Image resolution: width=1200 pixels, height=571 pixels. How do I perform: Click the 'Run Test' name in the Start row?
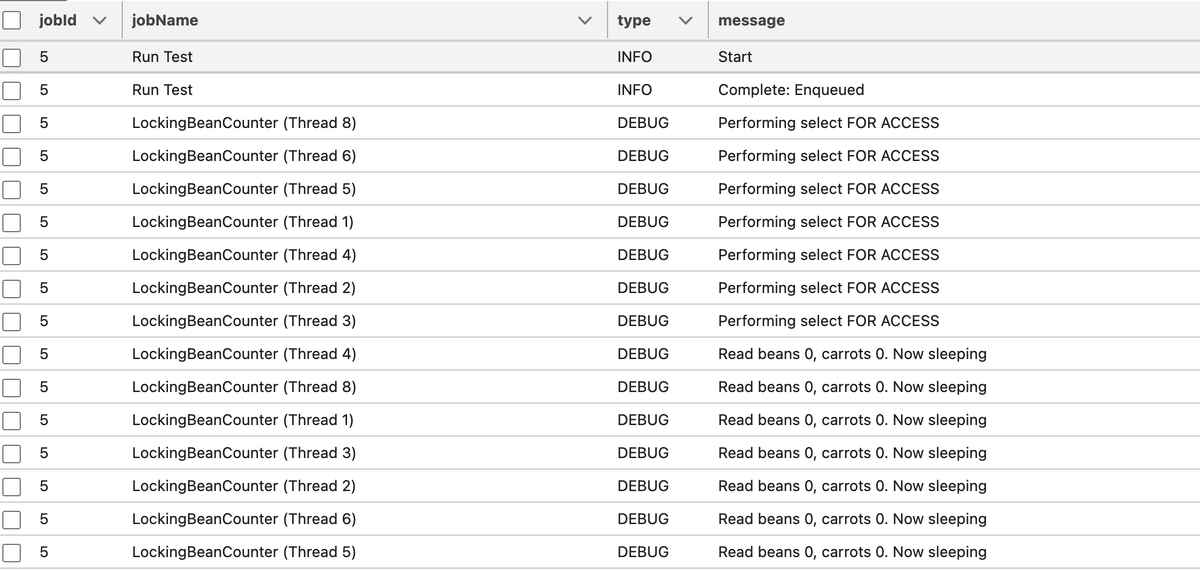[162, 57]
